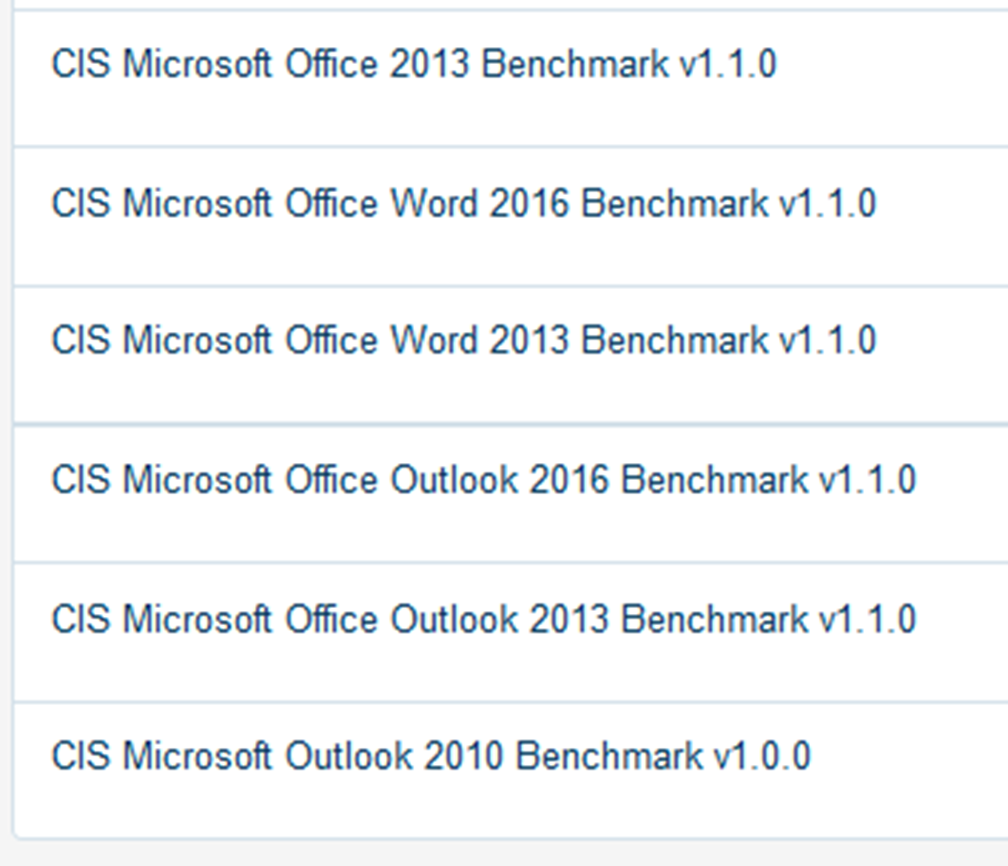Click the v1.0.0 version text of Outlook 2010

tap(762, 757)
